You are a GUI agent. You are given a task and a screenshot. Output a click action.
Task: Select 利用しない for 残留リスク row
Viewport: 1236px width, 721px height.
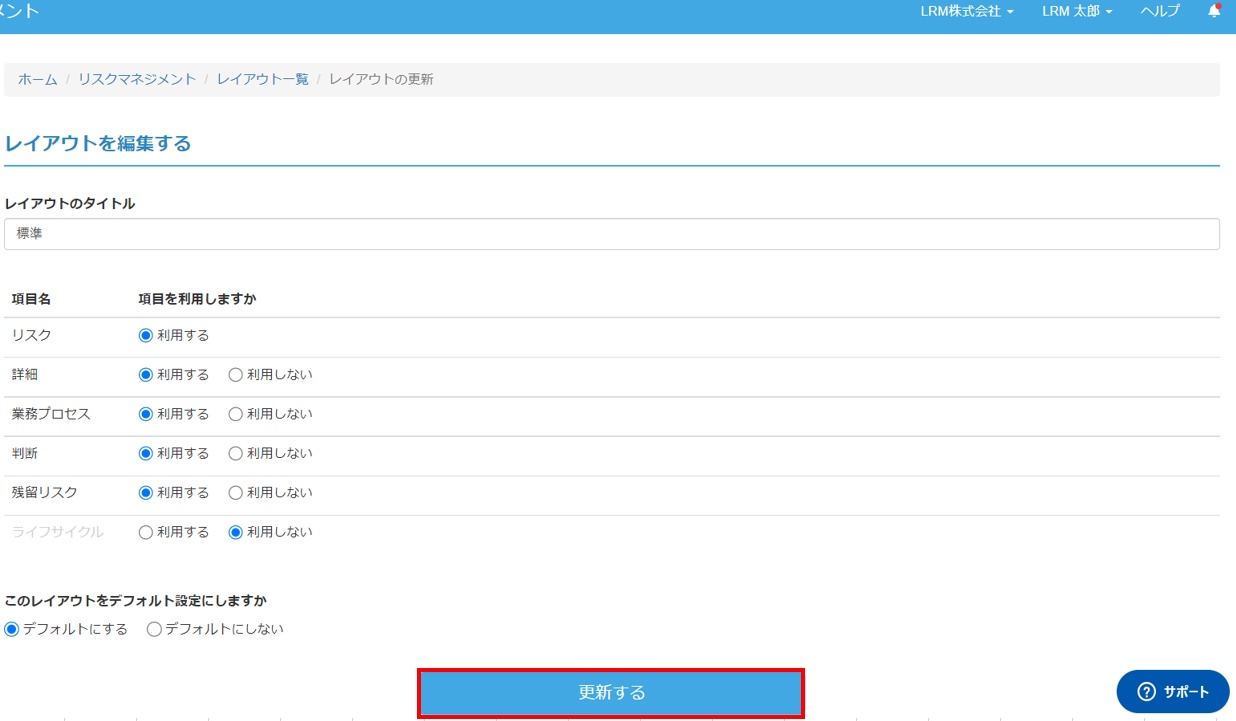pos(236,493)
